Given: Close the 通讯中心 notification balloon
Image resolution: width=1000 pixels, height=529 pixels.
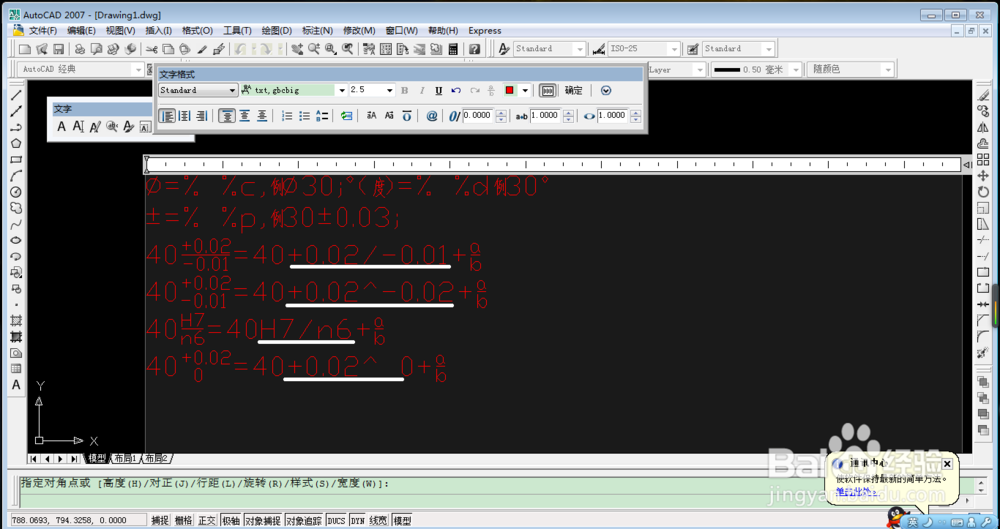Looking at the screenshot, I should click(947, 463).
